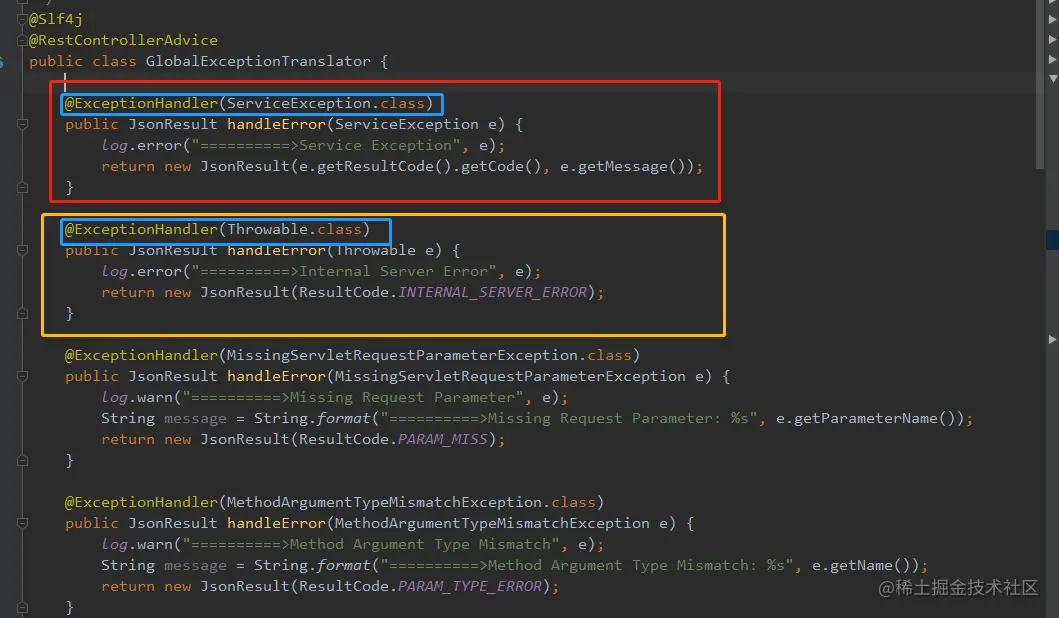The width and height of the screenshot is (1059, 618).
Task: Click the GlobalExceptionTranslator class name
Action: (x=258, y=61)
